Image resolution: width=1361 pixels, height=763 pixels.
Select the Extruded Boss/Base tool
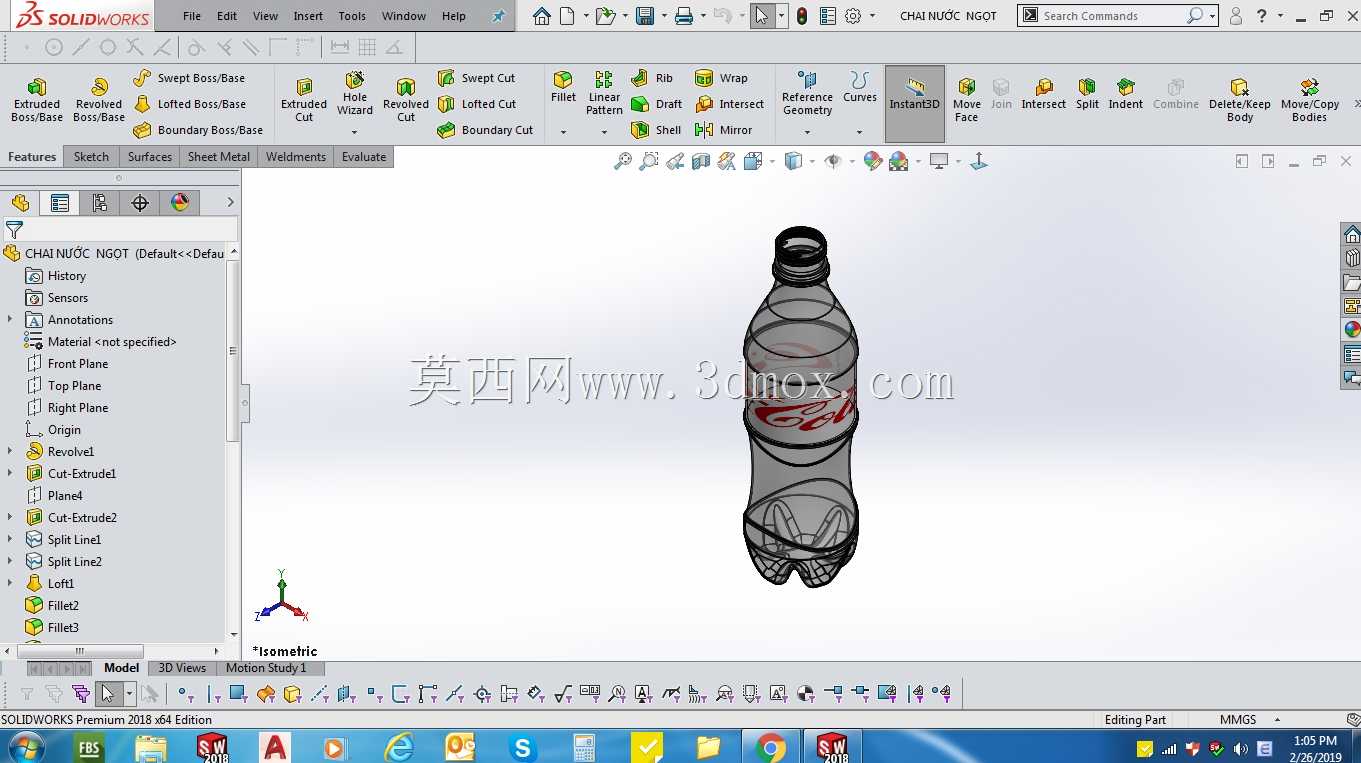point(37,100)
